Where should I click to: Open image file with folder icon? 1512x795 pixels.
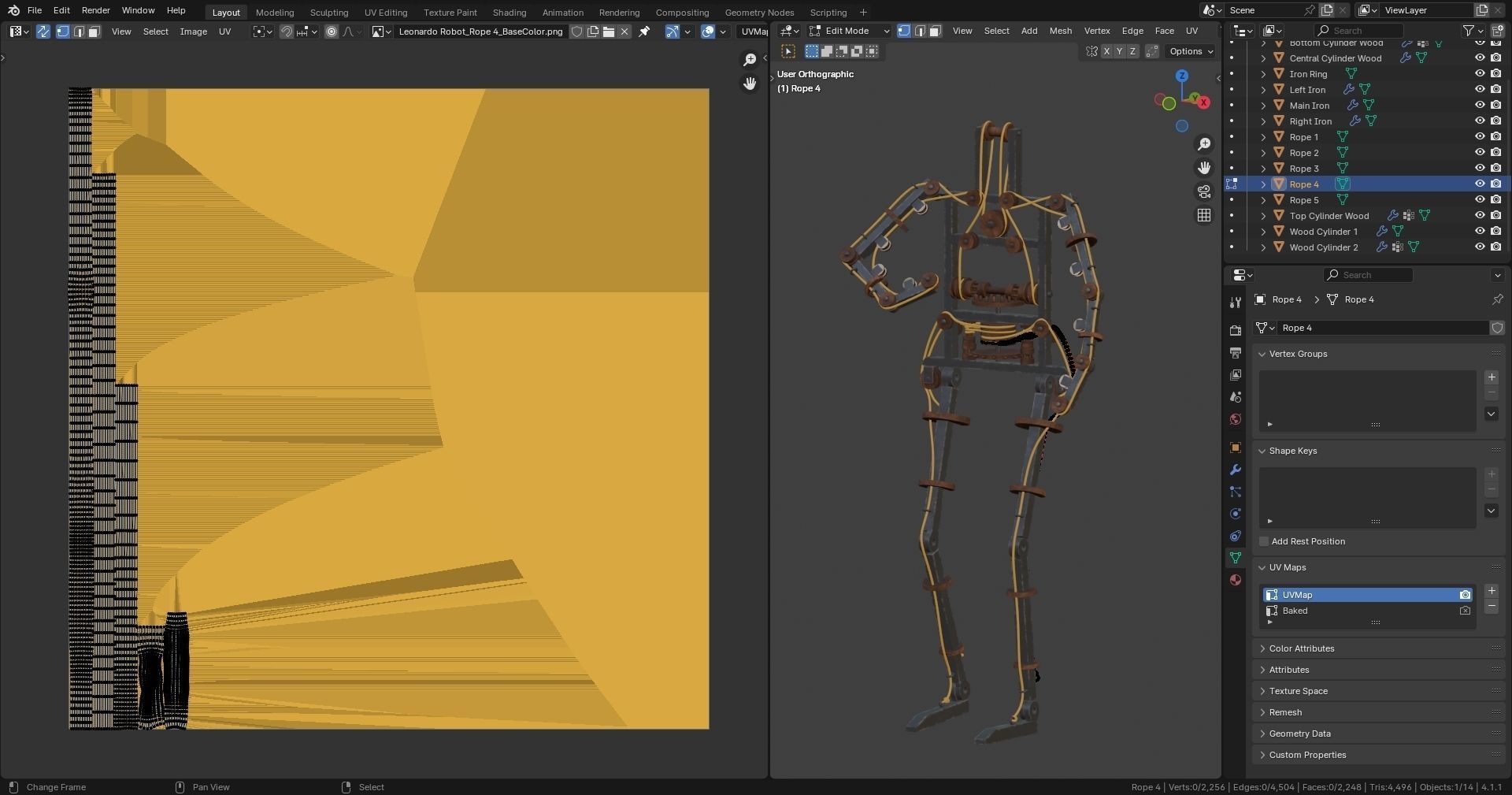pos(609,32)
